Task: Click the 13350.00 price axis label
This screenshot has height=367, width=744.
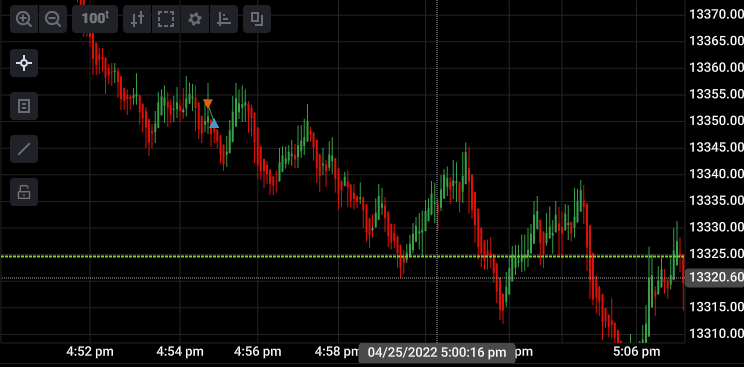Action: pyautogui.click(x=716, y=121)
